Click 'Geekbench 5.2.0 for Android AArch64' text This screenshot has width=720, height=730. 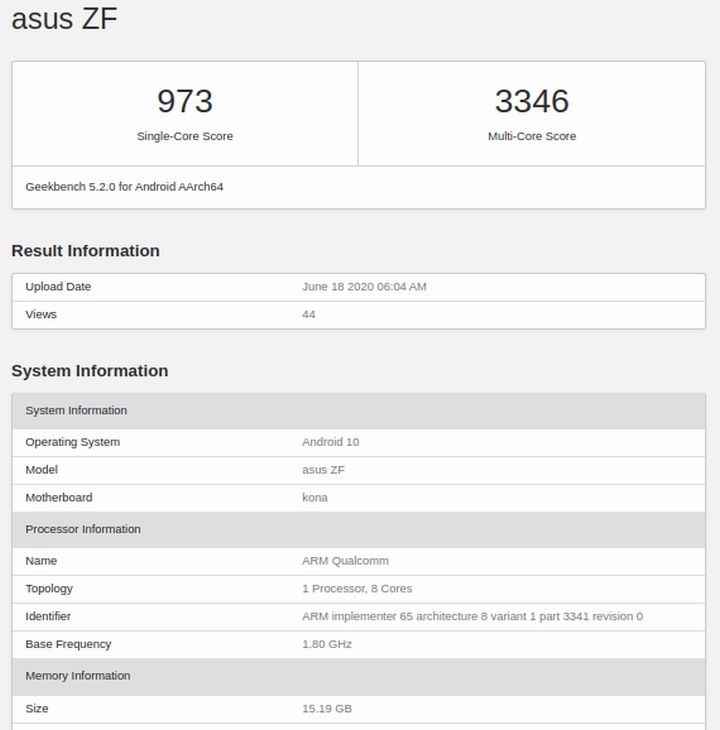point(124,187)
